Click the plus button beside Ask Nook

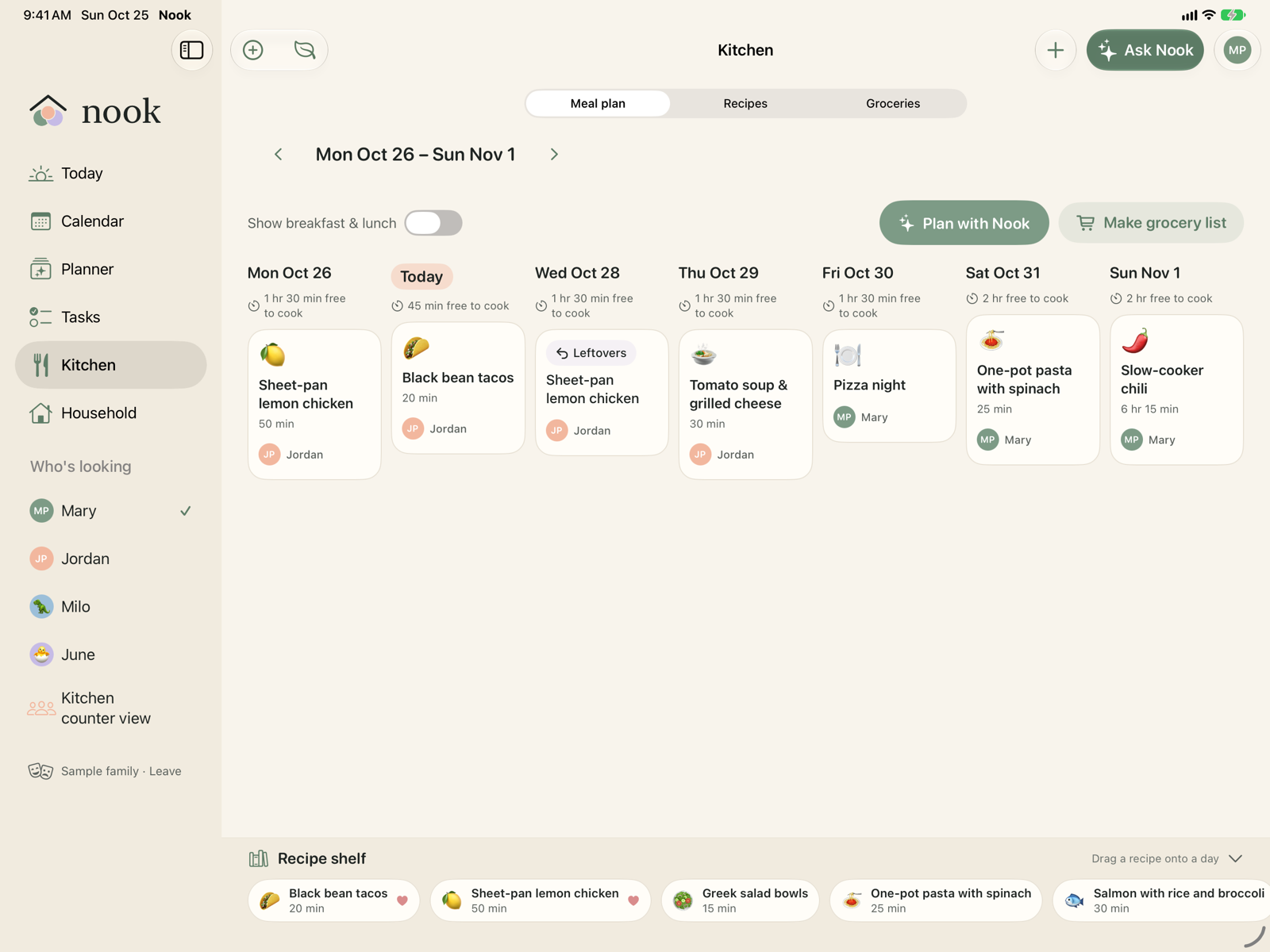click(1056, 50)
